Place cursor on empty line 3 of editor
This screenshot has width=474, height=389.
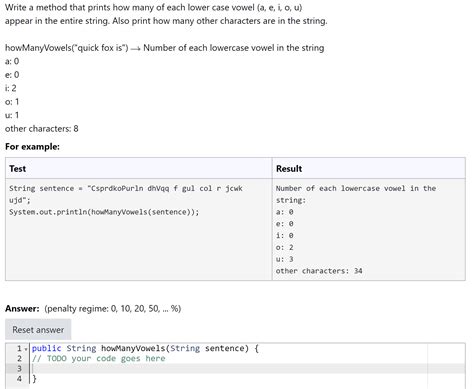(x=247, y=368)
